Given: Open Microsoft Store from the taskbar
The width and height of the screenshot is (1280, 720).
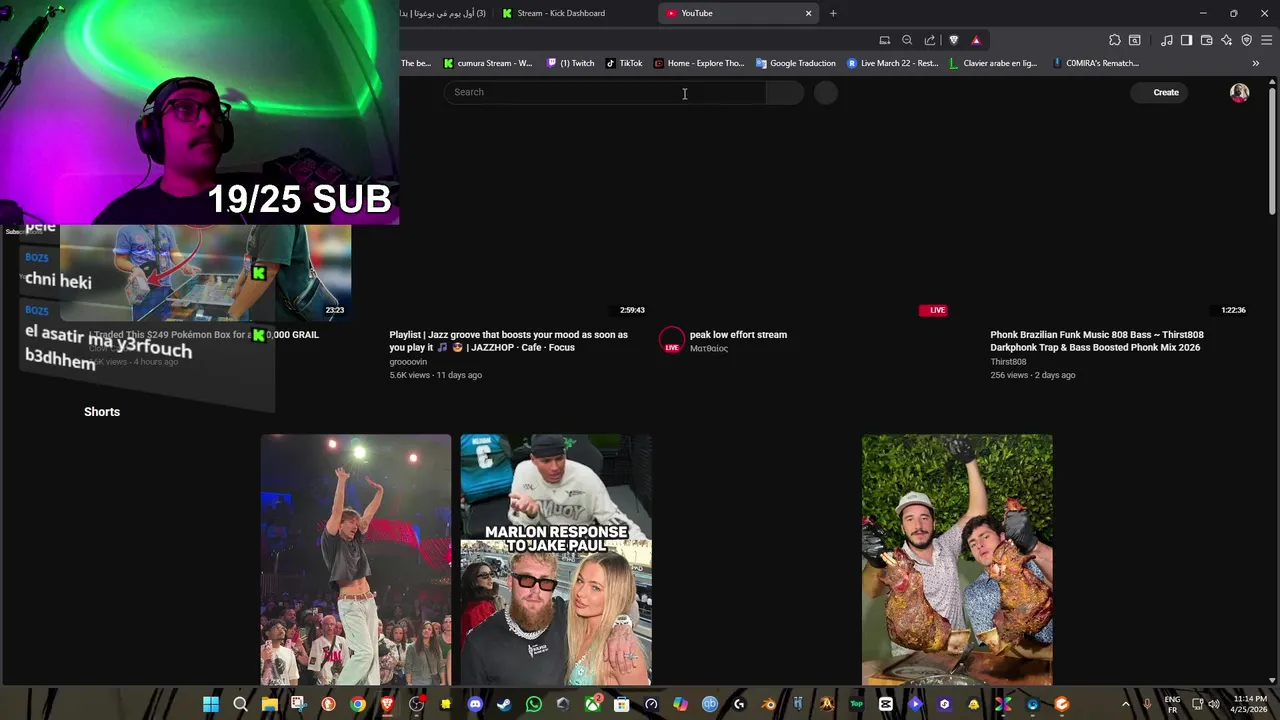Looking at the screenshot, I should 621,704.
